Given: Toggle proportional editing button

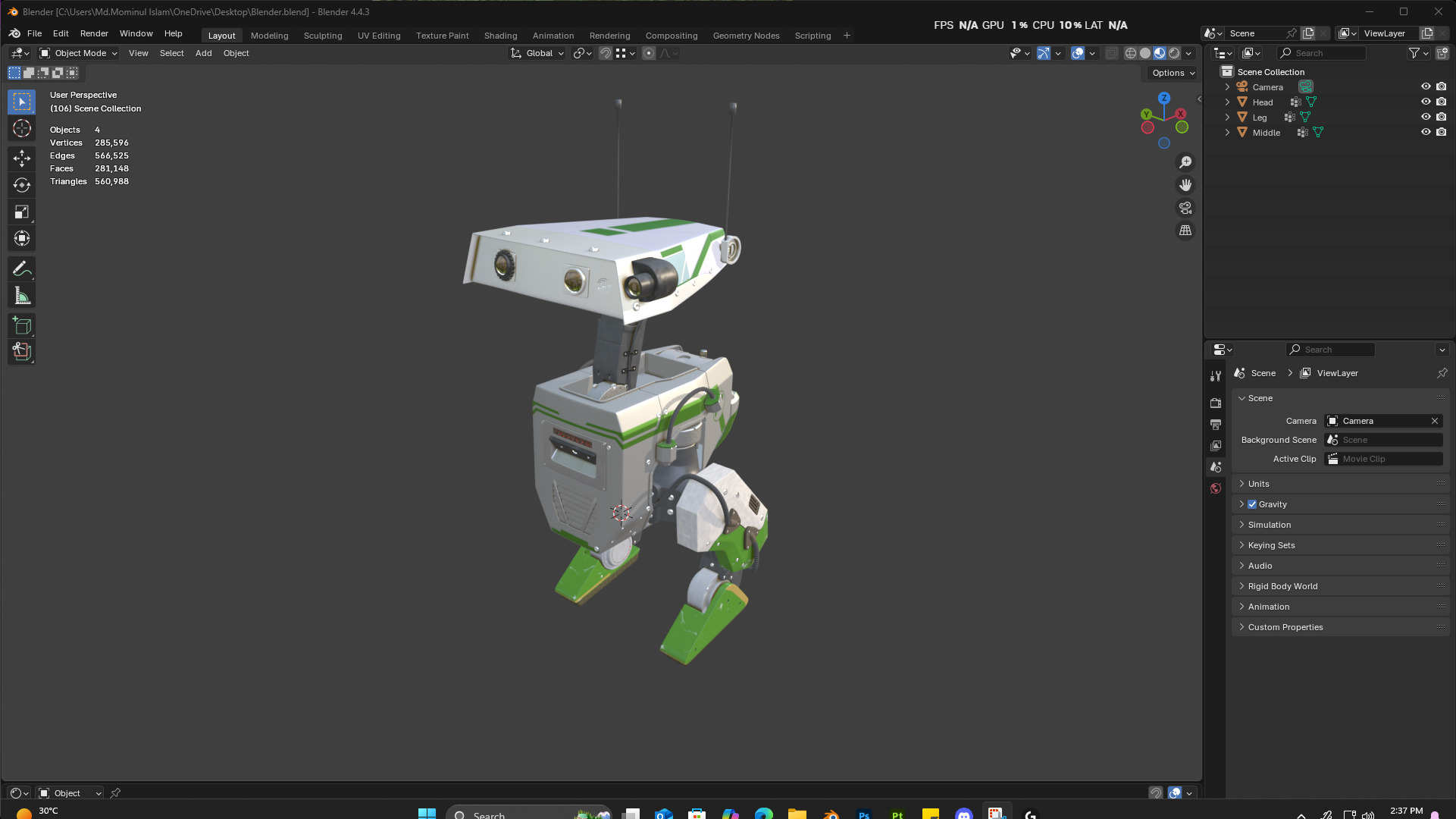Looking at the screenshot, I should 649,53.
